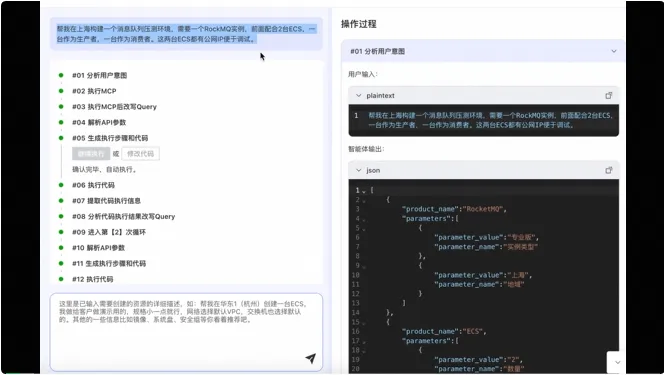664x375 pixels.
Task: Click the 修改代码 button
Action: point(141,154)
